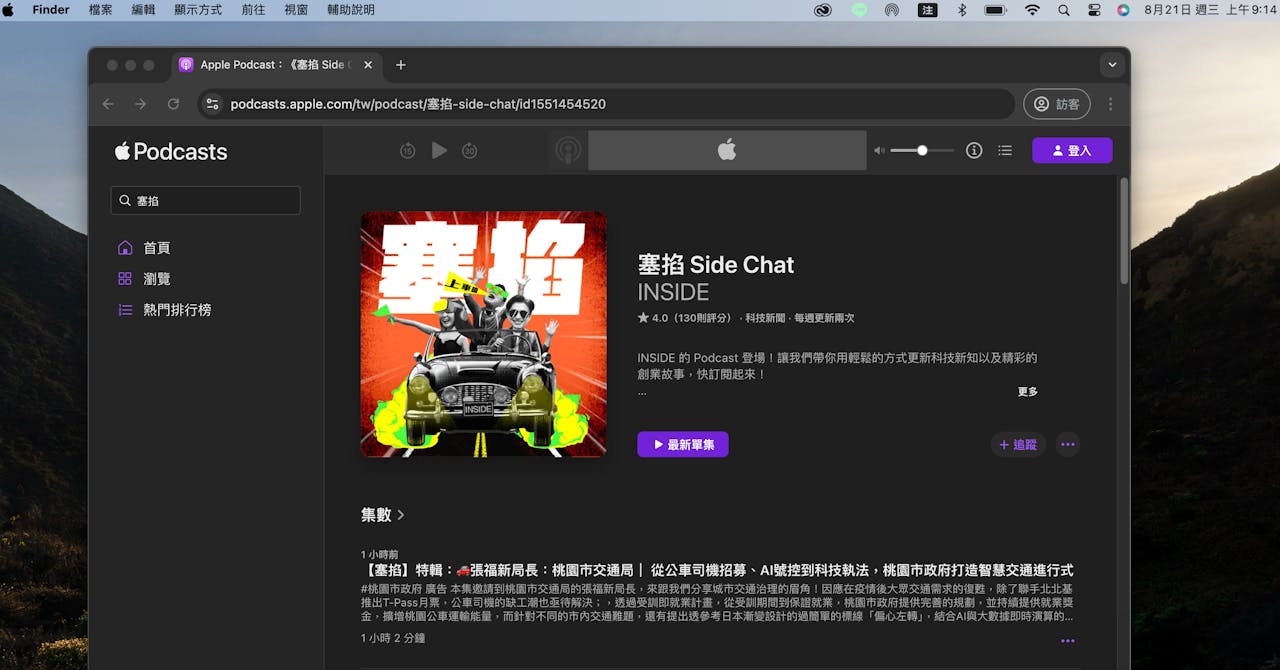Click the Bluetooth menu bar icon
Viewport: 1280px width, 670px height.
click(x=962, y=10)
